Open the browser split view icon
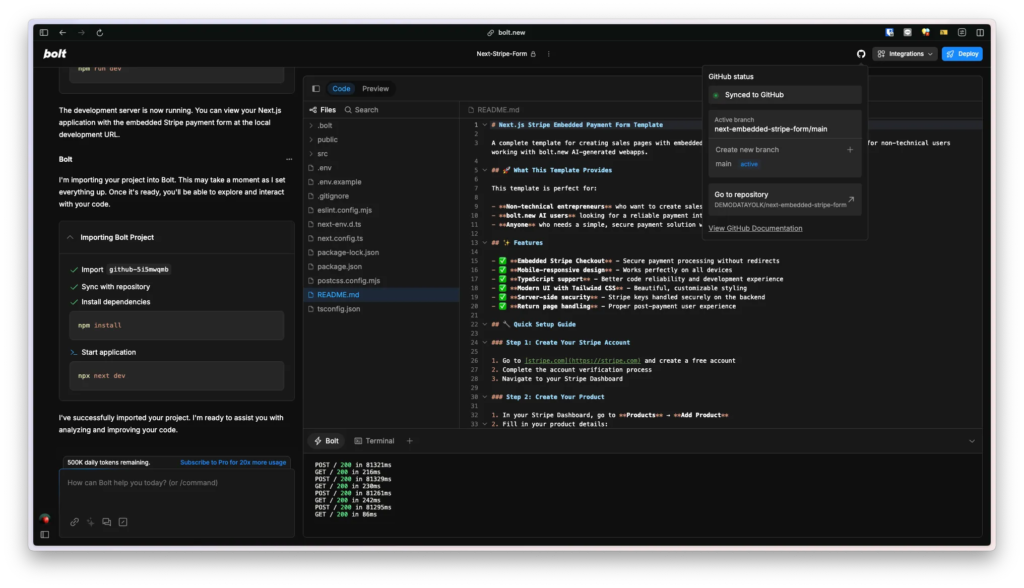This screenshot has width=1024, height=588. [980, 33]
